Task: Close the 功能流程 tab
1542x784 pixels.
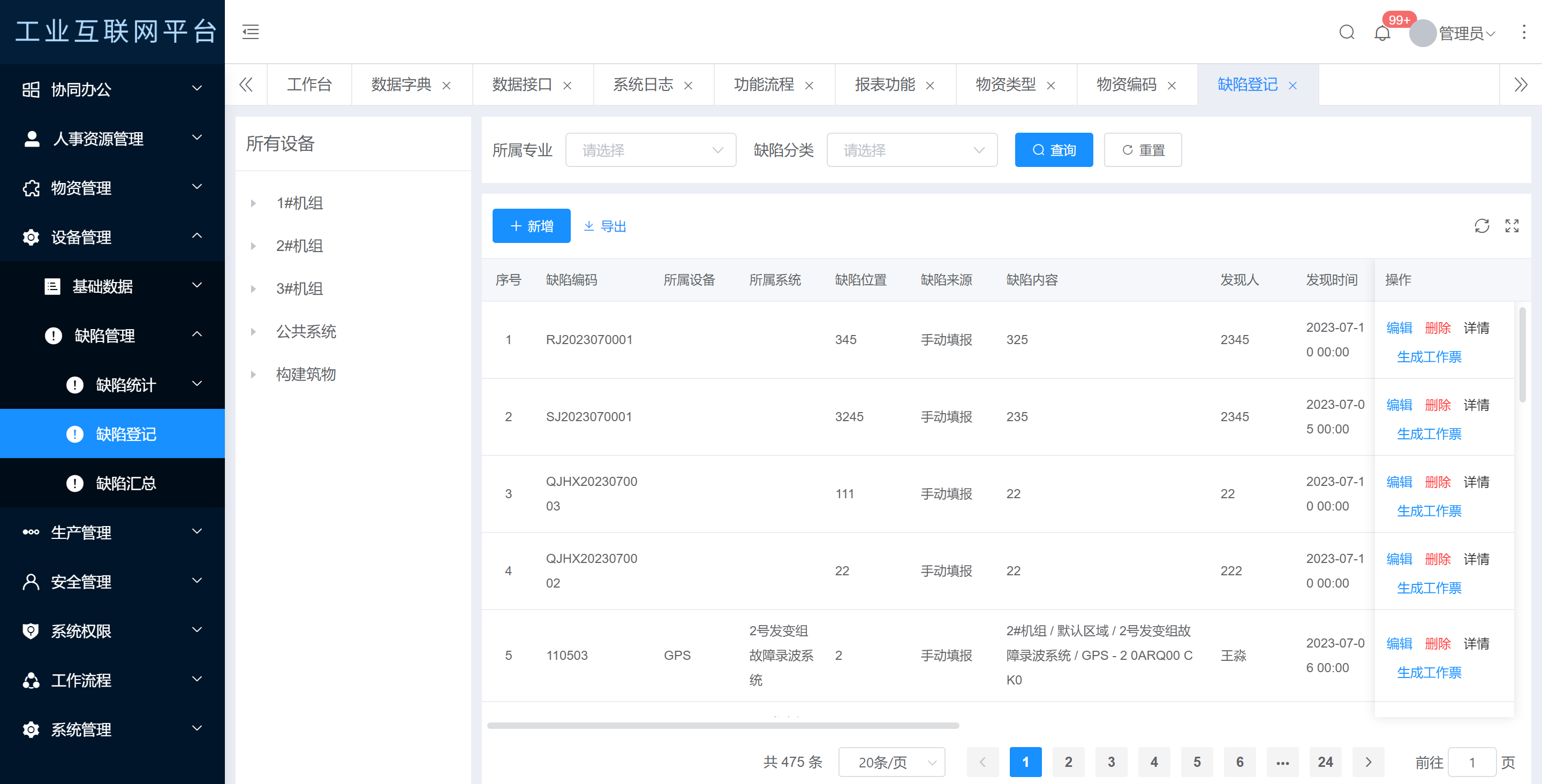Action: [x=810, y=86]
